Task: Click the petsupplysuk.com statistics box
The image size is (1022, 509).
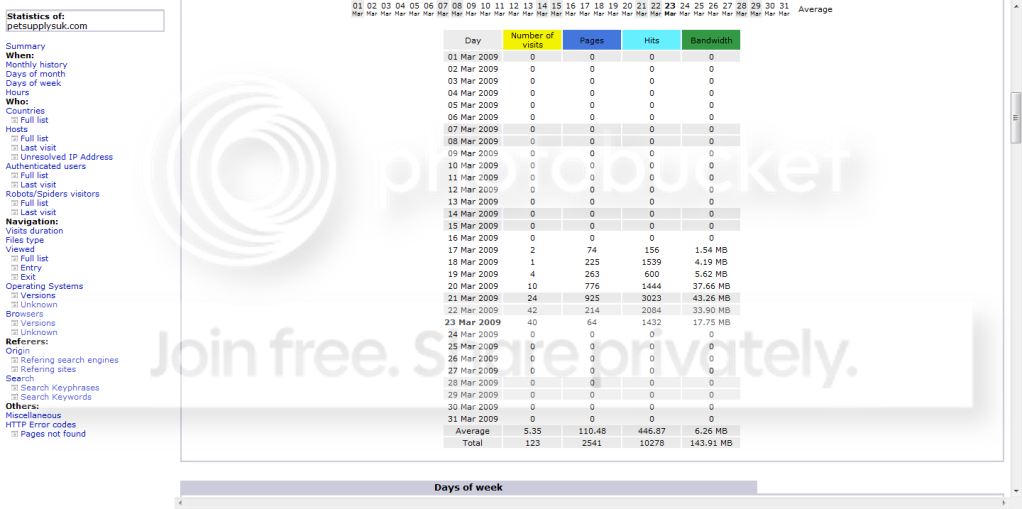Action: [85, 21]
